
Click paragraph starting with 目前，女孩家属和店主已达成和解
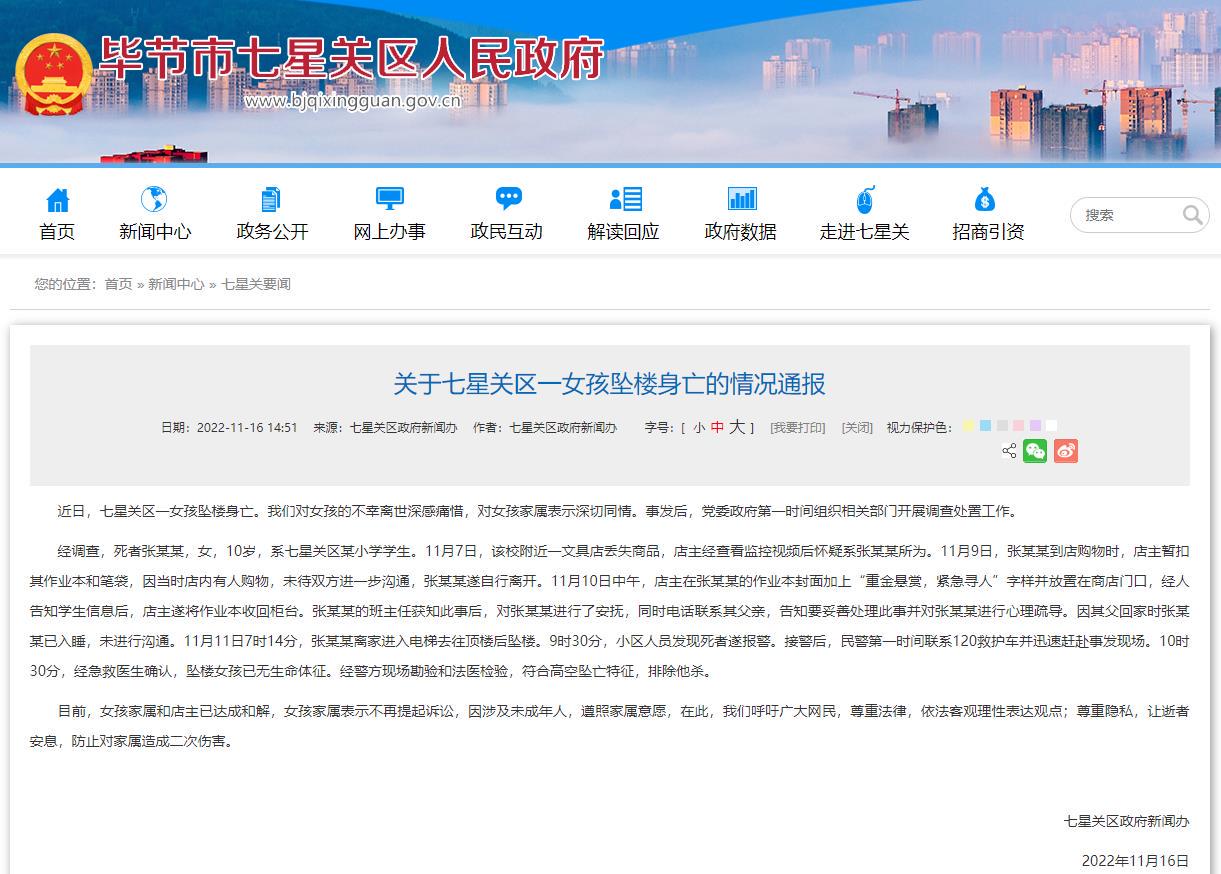pos(609,727)
